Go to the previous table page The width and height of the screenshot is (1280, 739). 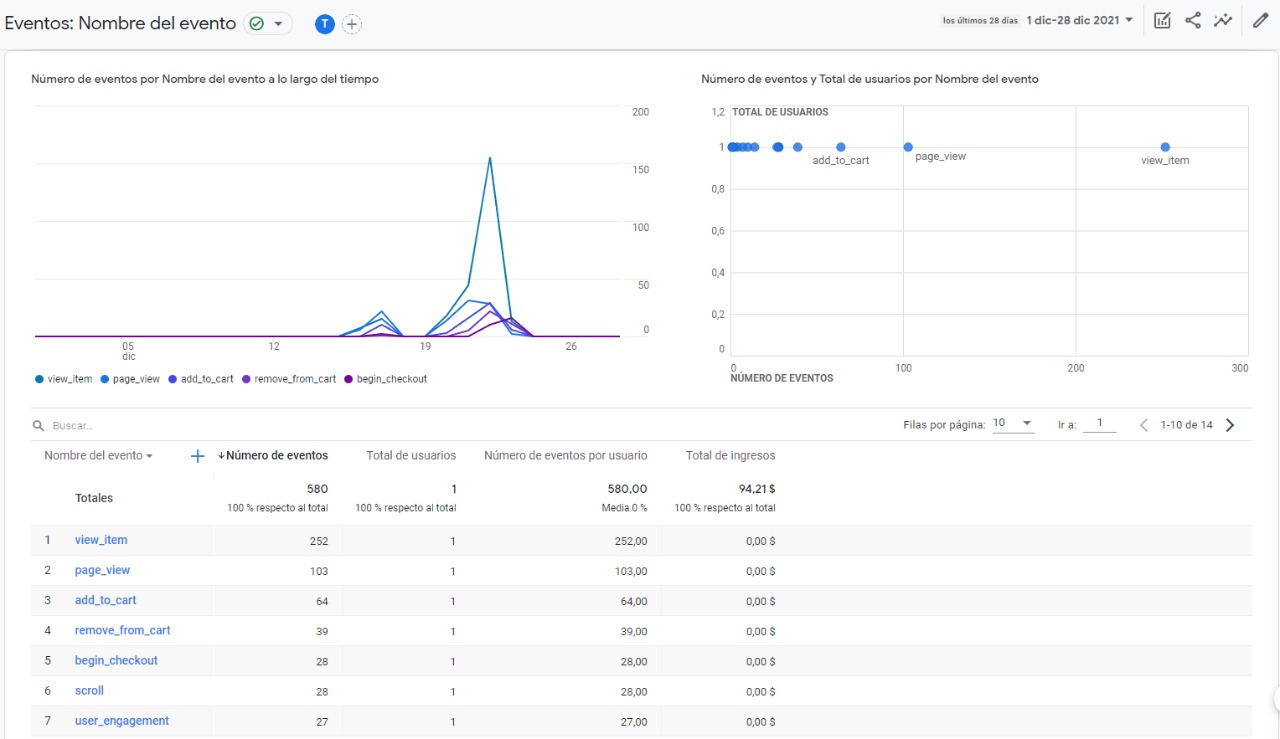[1144, 425]
